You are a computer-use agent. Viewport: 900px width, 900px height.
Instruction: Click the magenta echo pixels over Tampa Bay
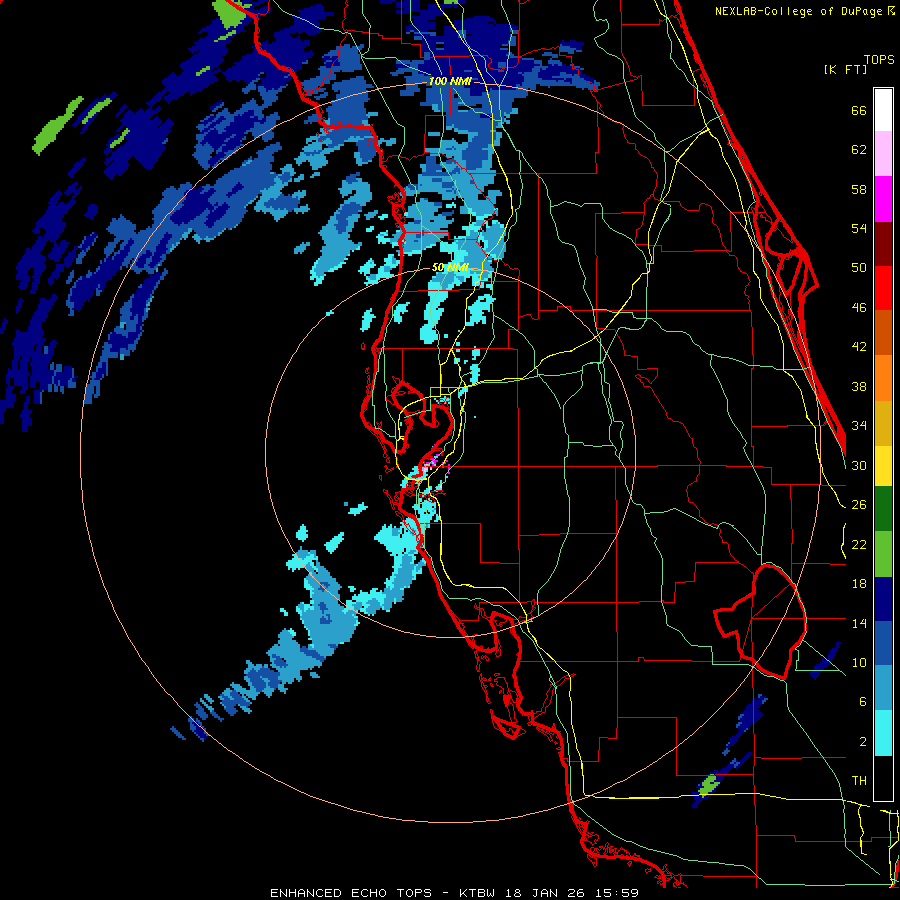pyautogui.click(x=433, y=460)
